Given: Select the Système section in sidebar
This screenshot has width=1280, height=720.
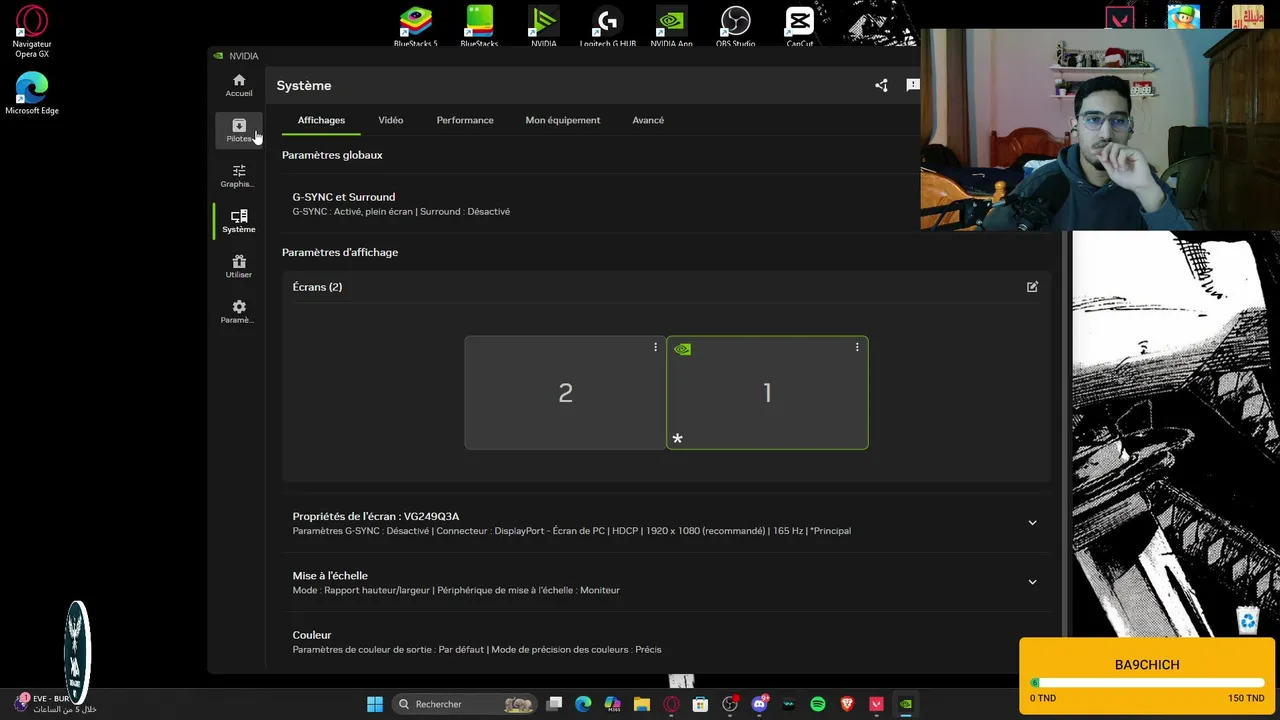Looking at the screenshot, I should point(239,221).
